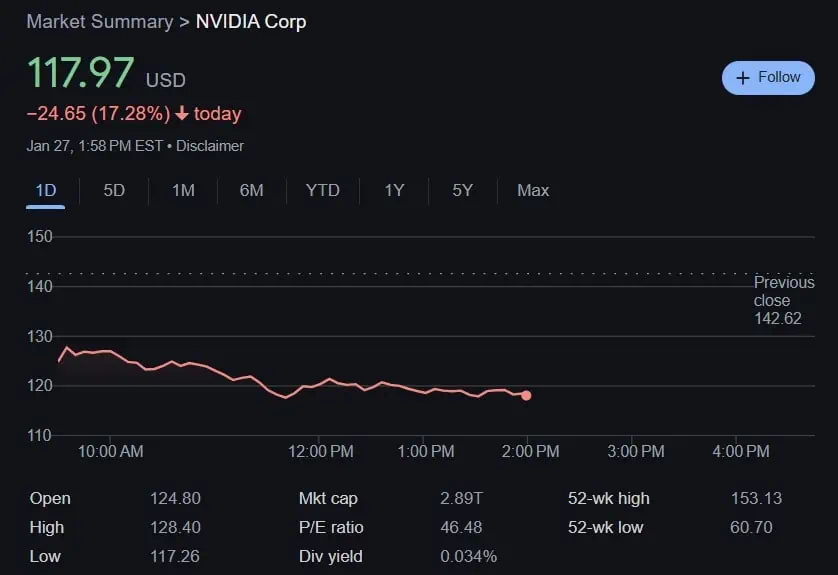Click the Mkt cap 2.89T value
This screenshot has width=838, height=575.
460,498
